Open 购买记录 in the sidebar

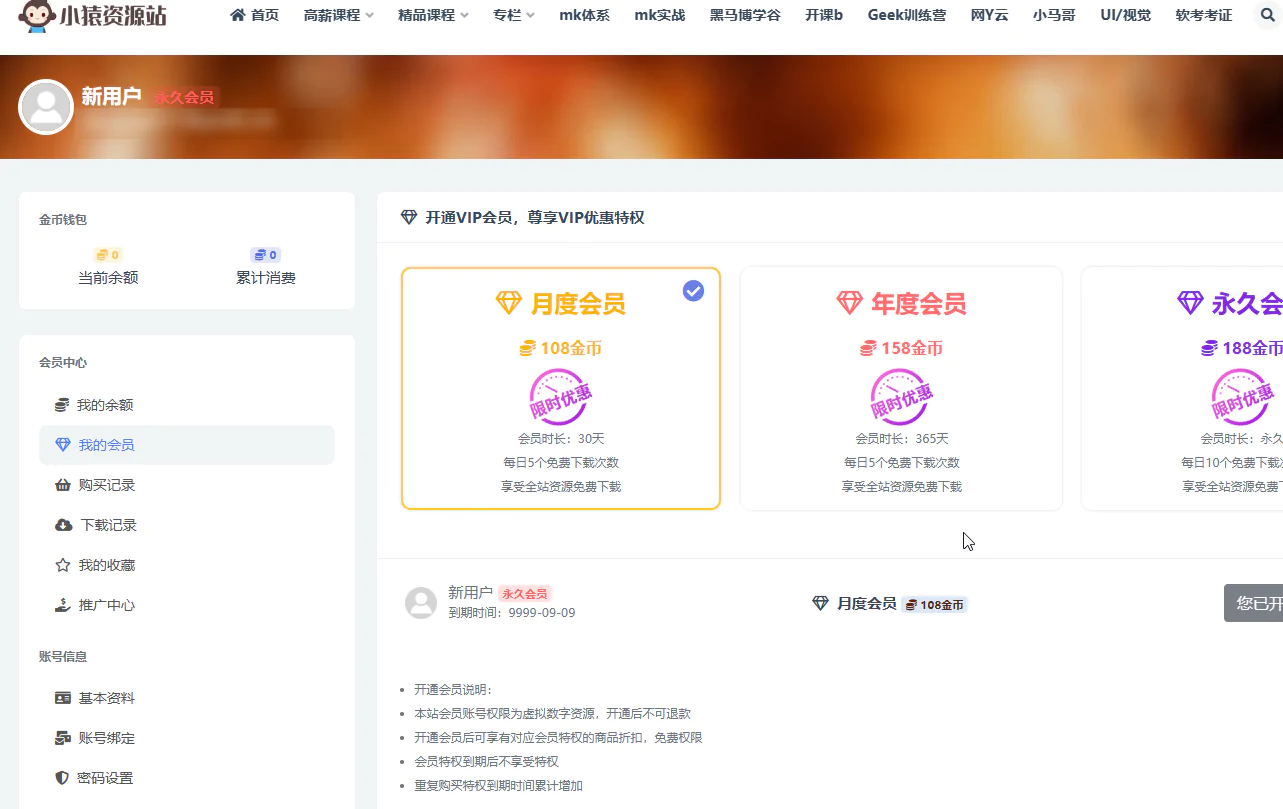[187, 485]
